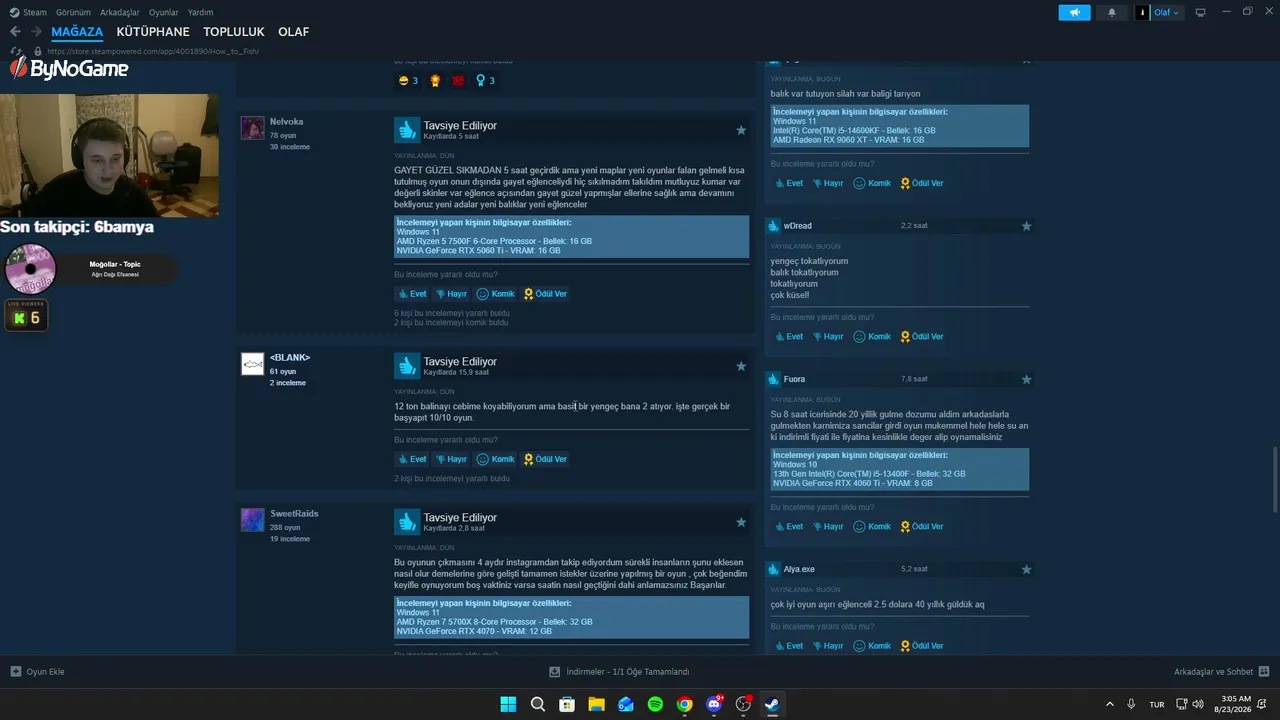Open Arkadaşlar ve Sohbet
Screen dimensions: 1280x720
click(x=1221, y=672)
